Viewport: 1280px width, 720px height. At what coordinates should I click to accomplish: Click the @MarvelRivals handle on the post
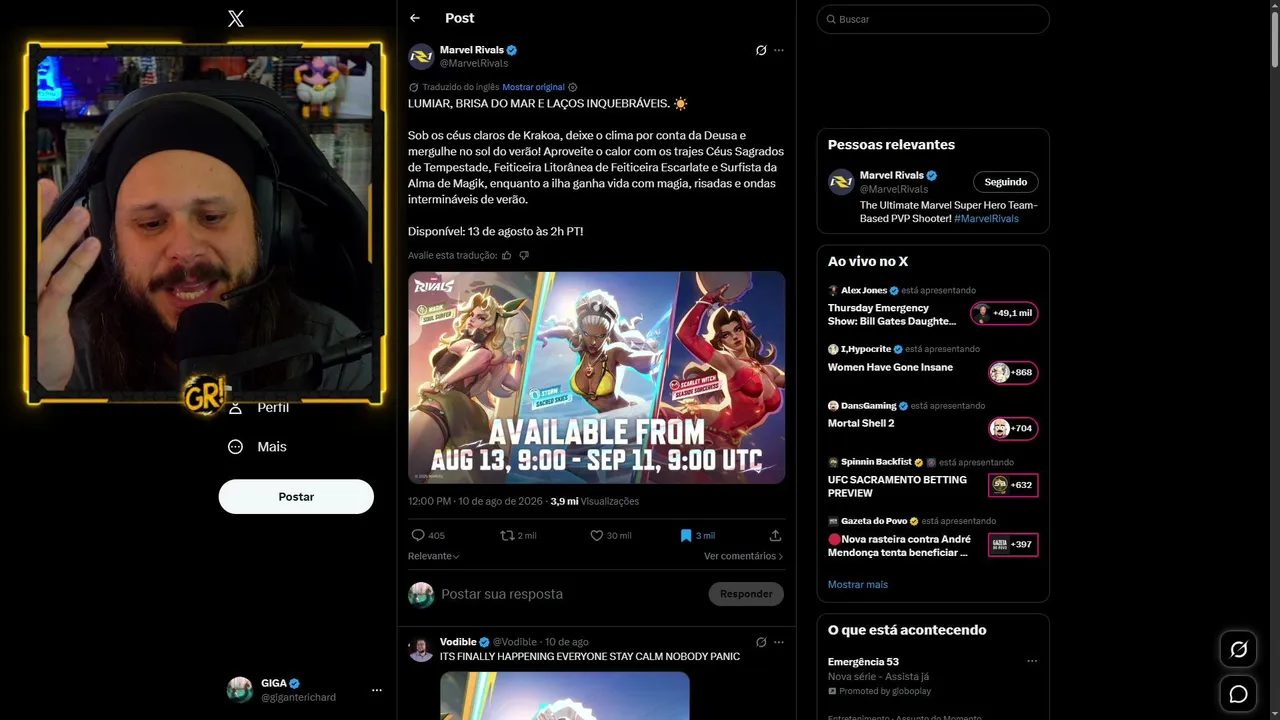(x=474, y=63)
